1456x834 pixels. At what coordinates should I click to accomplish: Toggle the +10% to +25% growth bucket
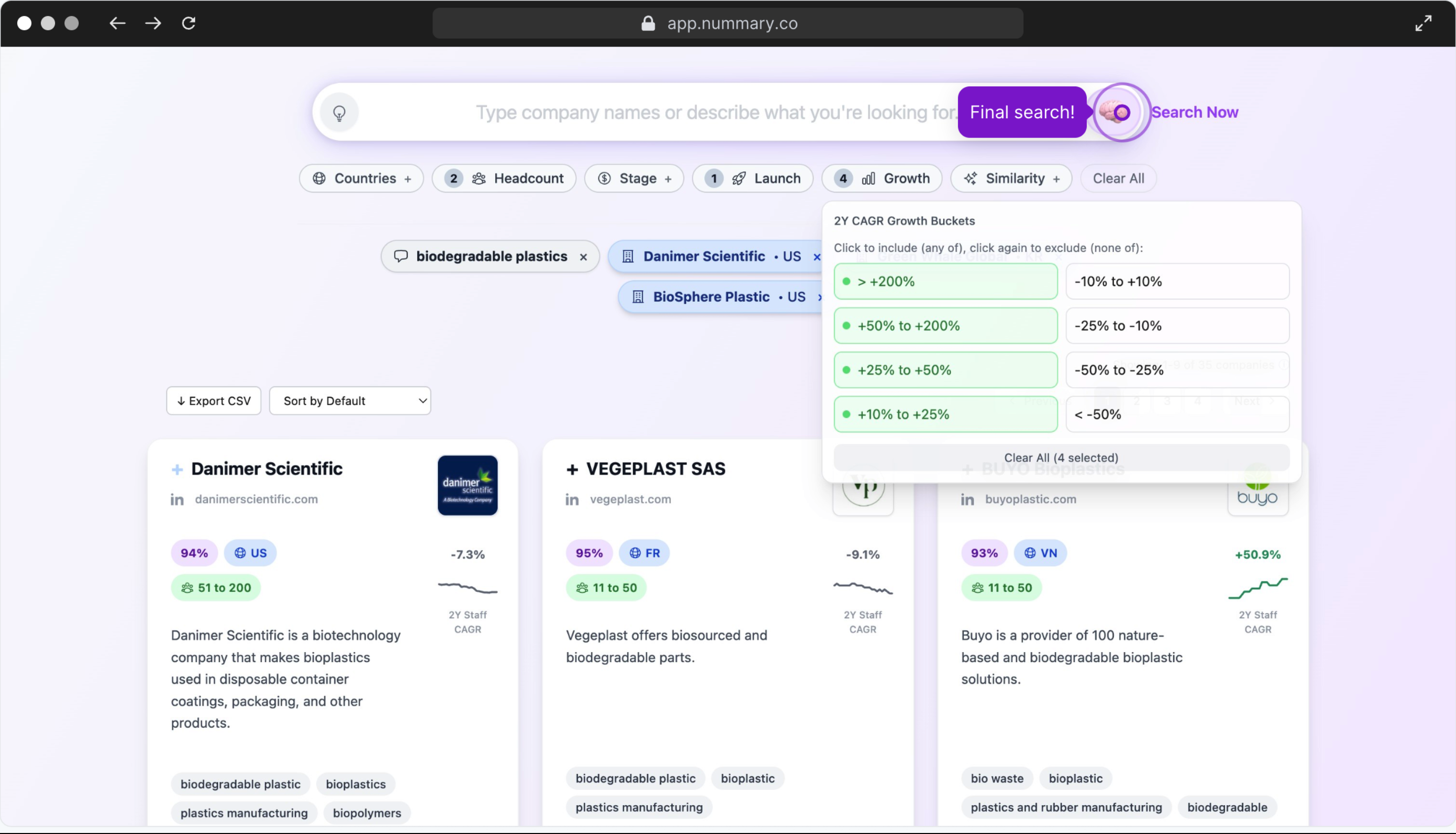(945, 414)
